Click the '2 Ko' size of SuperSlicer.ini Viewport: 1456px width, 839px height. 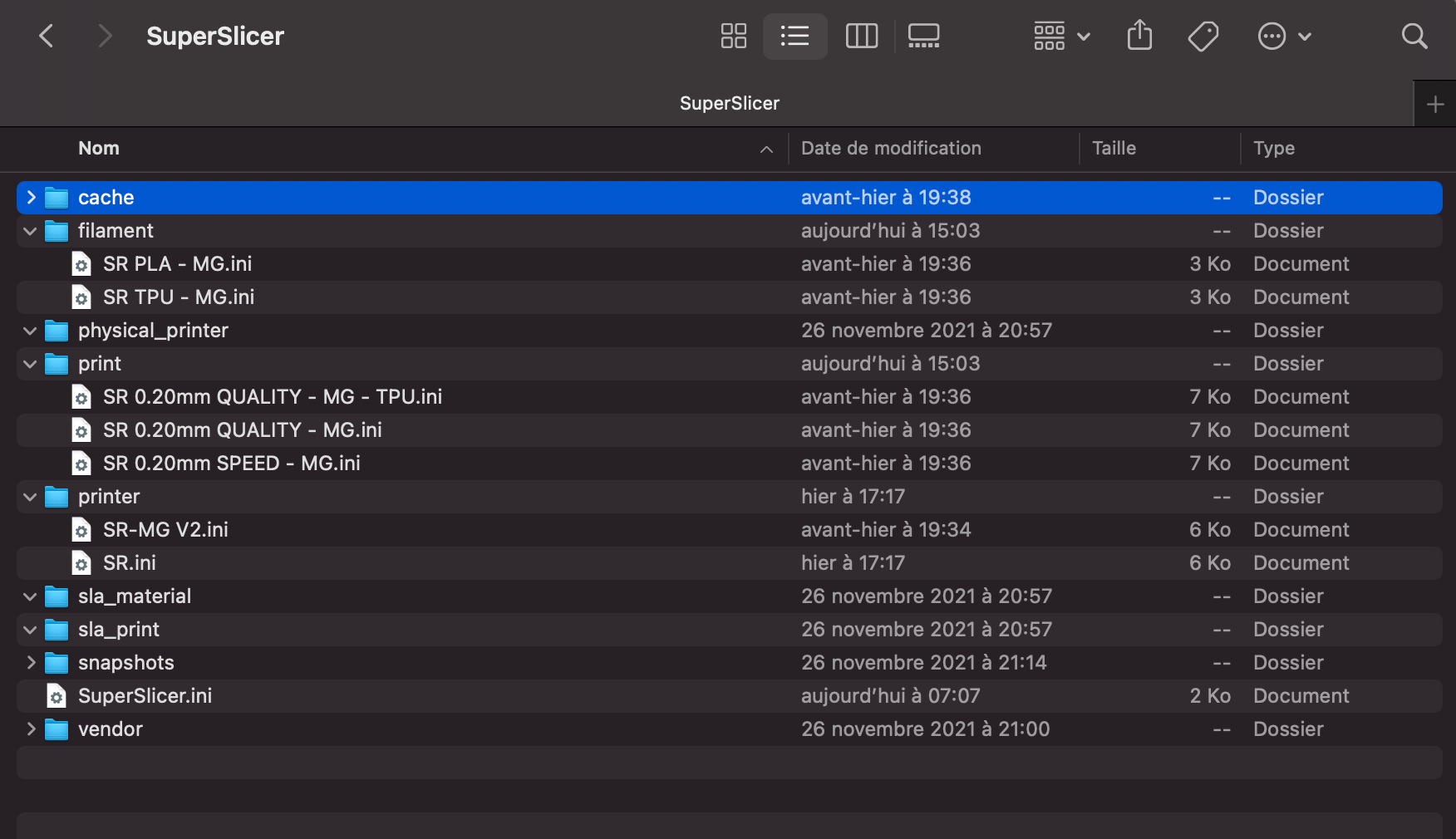(1210, 696)
